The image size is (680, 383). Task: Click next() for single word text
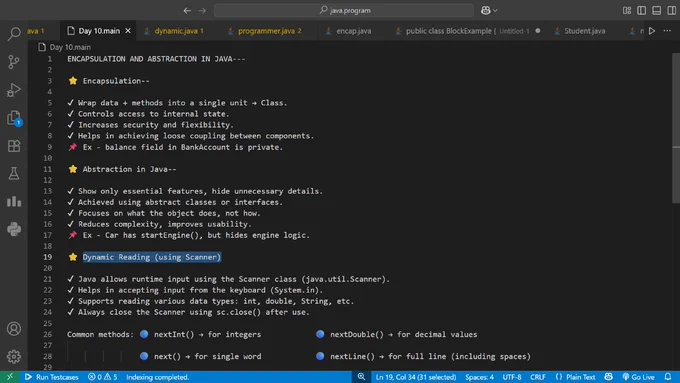(x=208, y=356)
